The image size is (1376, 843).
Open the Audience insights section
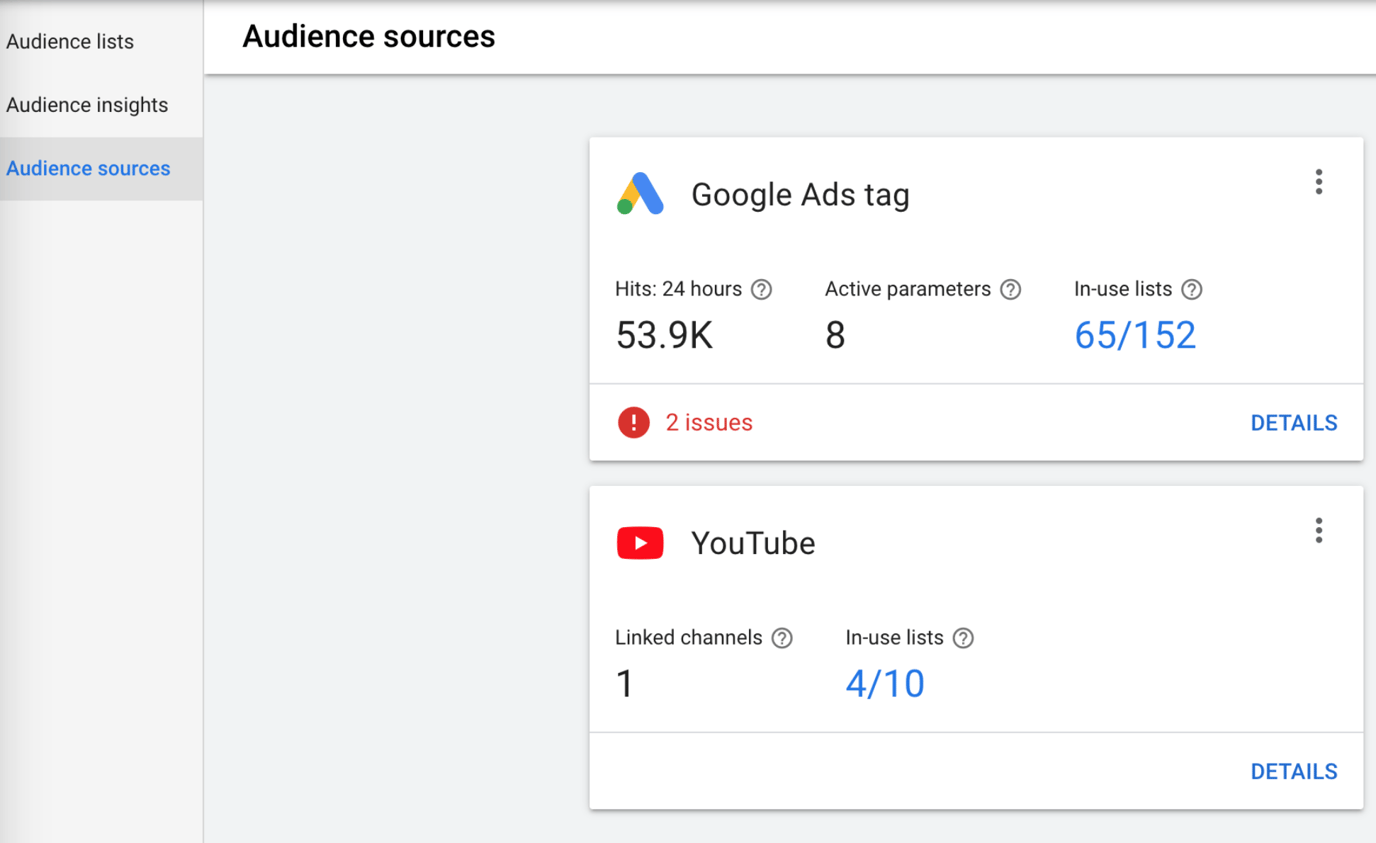coord(87,105)
